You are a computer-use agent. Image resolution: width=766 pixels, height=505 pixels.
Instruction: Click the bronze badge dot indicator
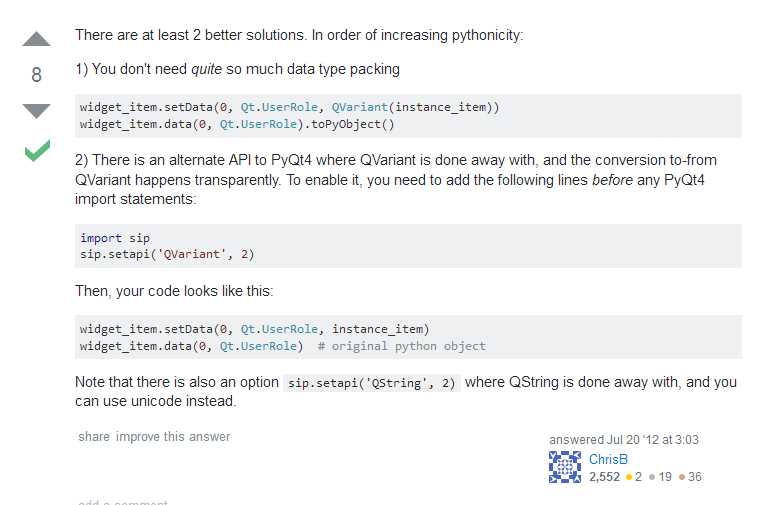681,477
